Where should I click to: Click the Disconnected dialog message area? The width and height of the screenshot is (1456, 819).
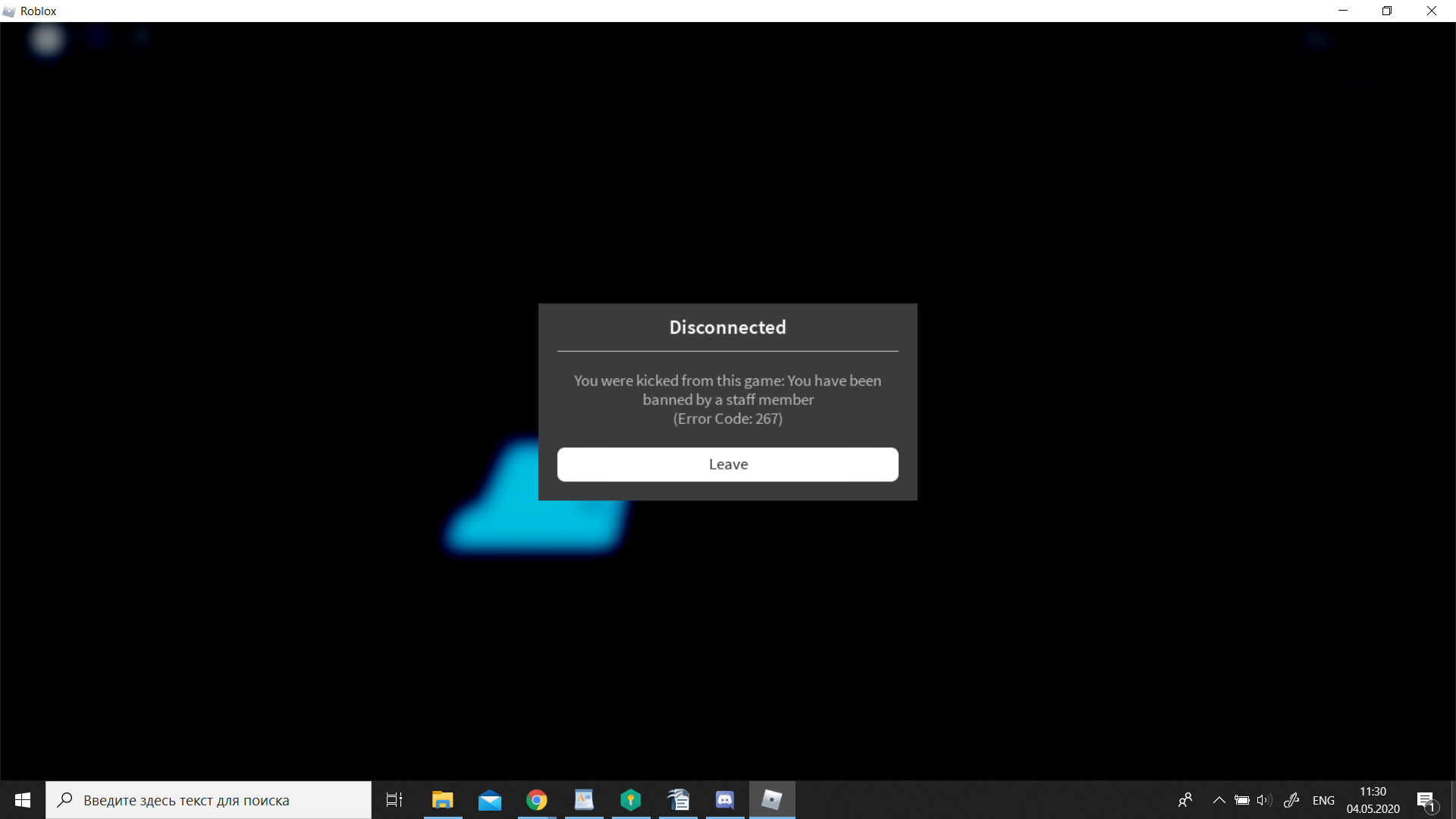(728, 399)
